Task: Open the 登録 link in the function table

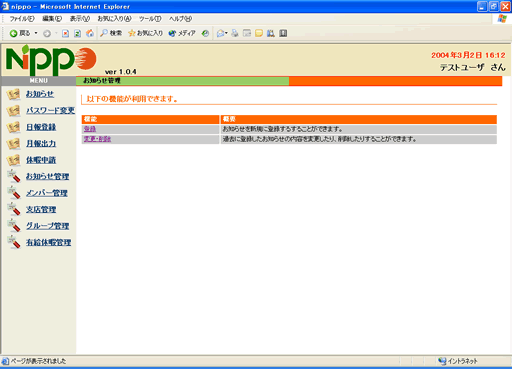Action: [x=90, y=129]
